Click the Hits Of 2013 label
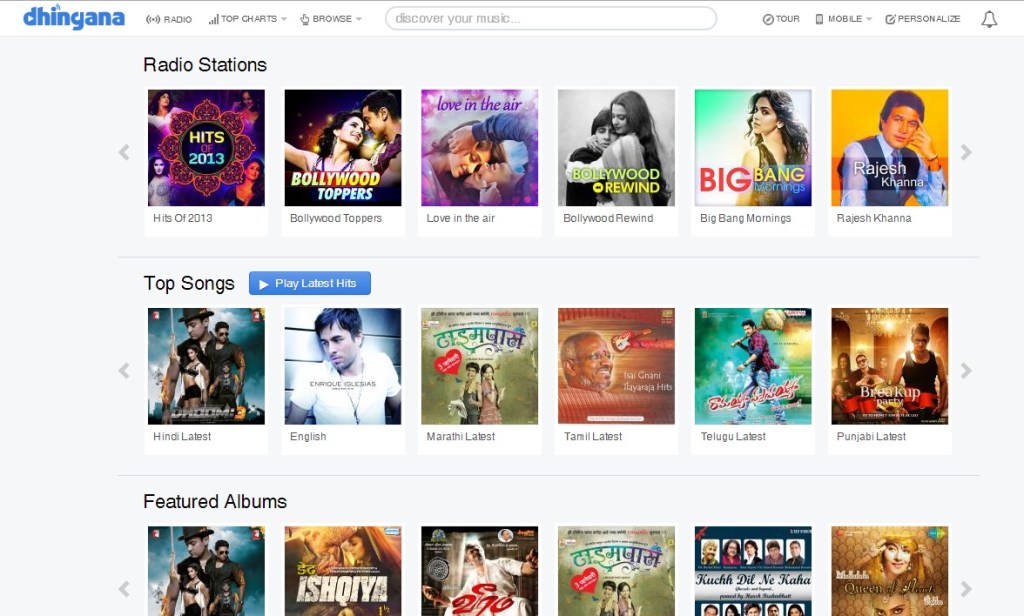1024x616 pixels. (182, 218)
